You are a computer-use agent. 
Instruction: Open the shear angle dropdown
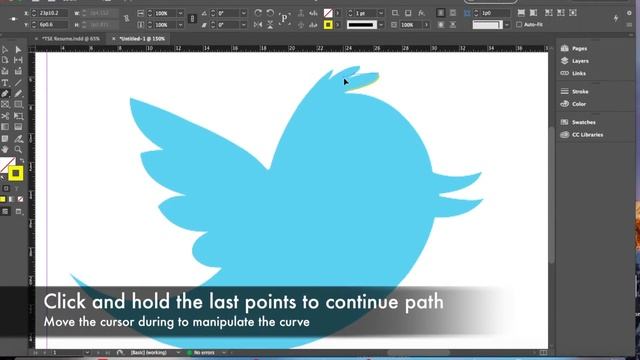click(x=244, y=25)
